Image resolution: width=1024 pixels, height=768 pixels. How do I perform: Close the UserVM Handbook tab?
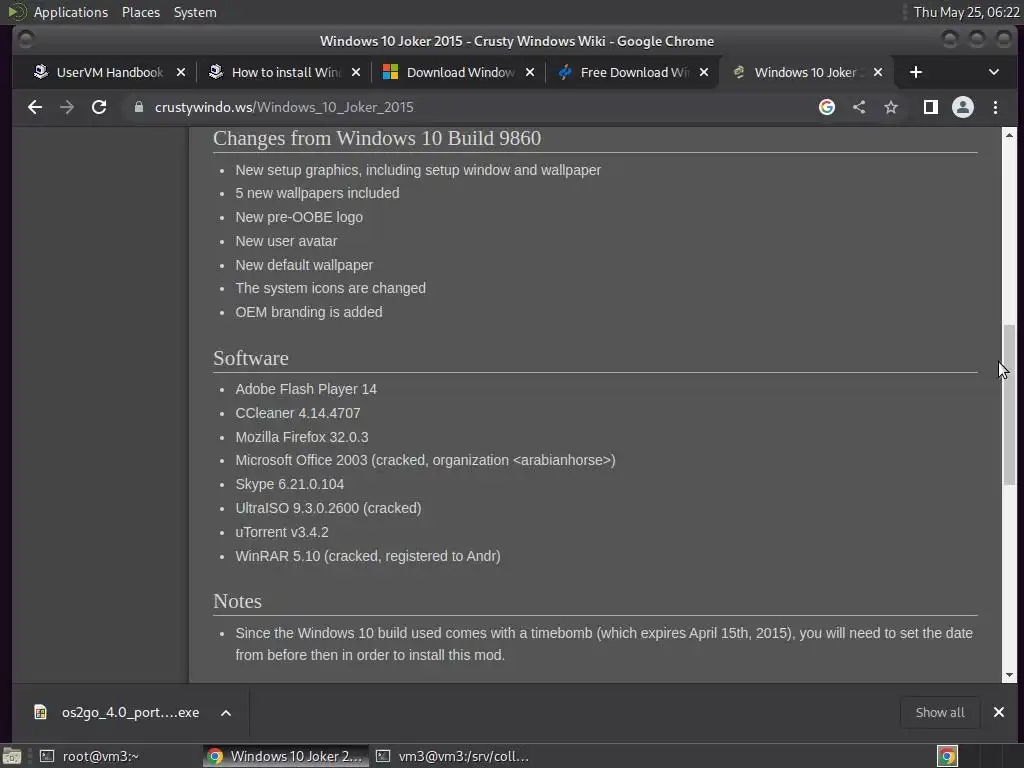(x=181, y=72)
